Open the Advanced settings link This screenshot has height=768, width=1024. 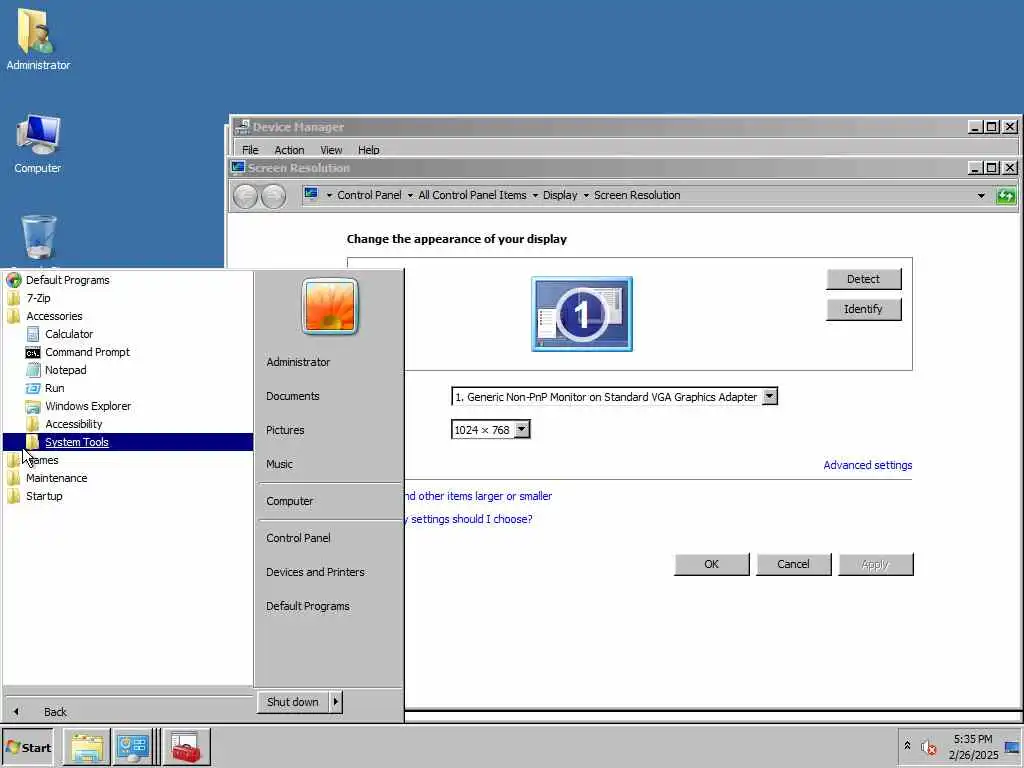tap(867, 465)
